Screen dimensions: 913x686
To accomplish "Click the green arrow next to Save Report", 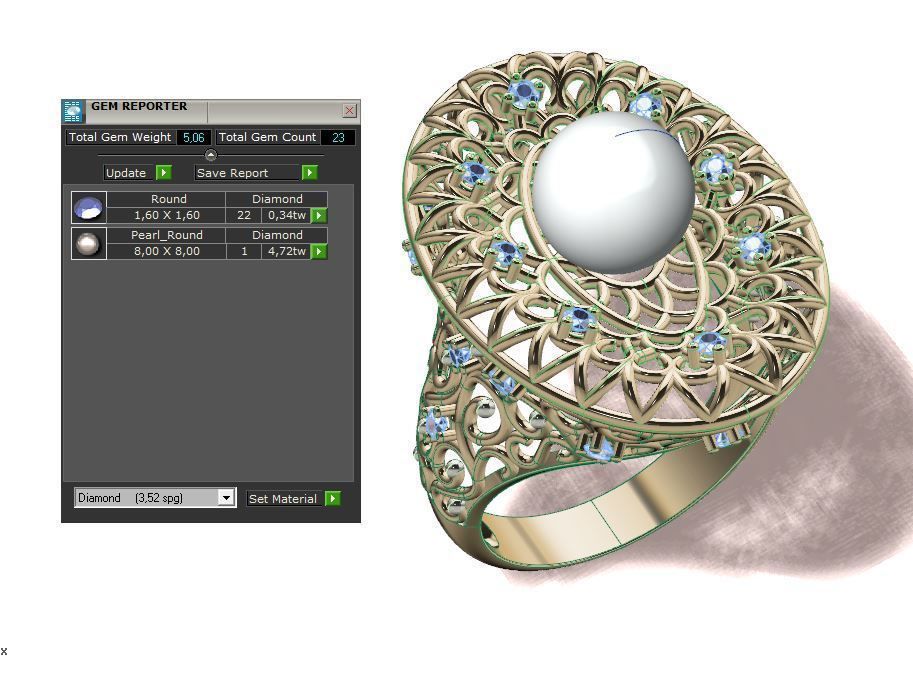I will [310, 172].
